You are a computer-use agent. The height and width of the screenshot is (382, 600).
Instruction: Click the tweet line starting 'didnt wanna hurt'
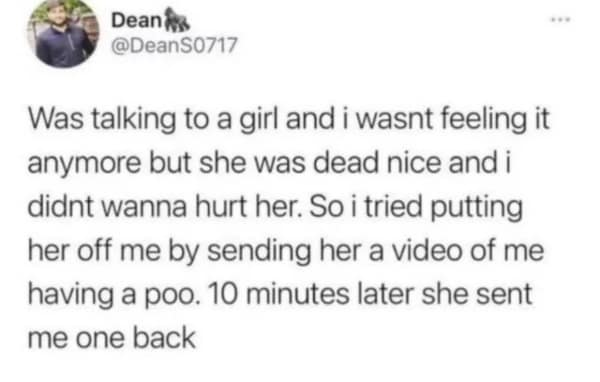275,207
